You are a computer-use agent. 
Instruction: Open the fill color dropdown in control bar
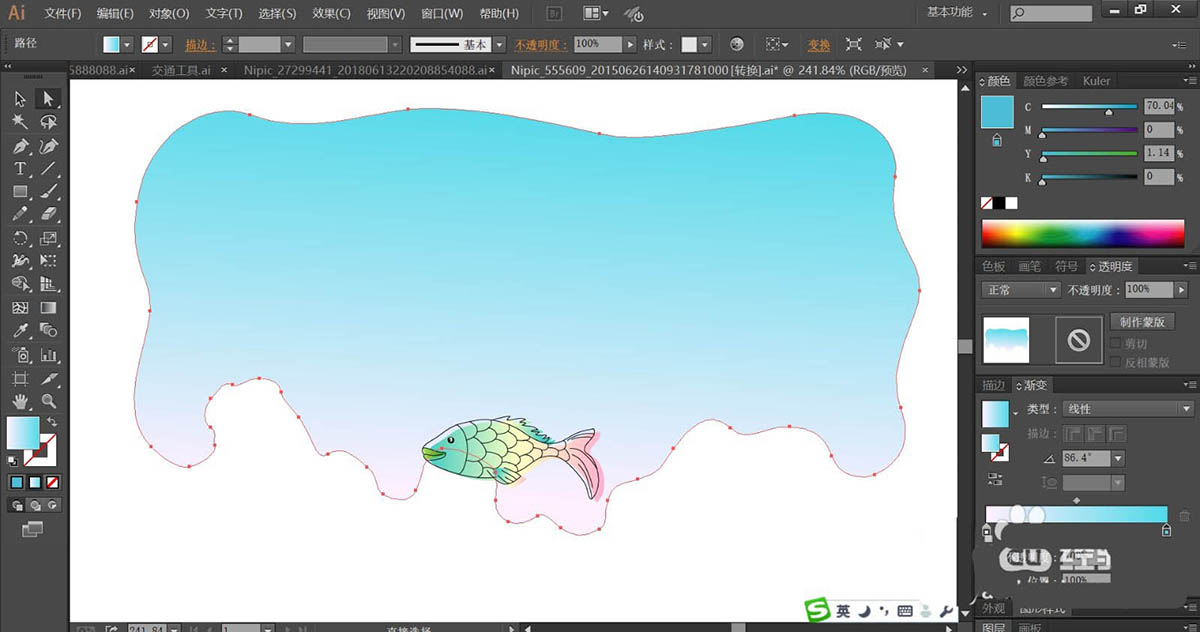coord(125,45)
